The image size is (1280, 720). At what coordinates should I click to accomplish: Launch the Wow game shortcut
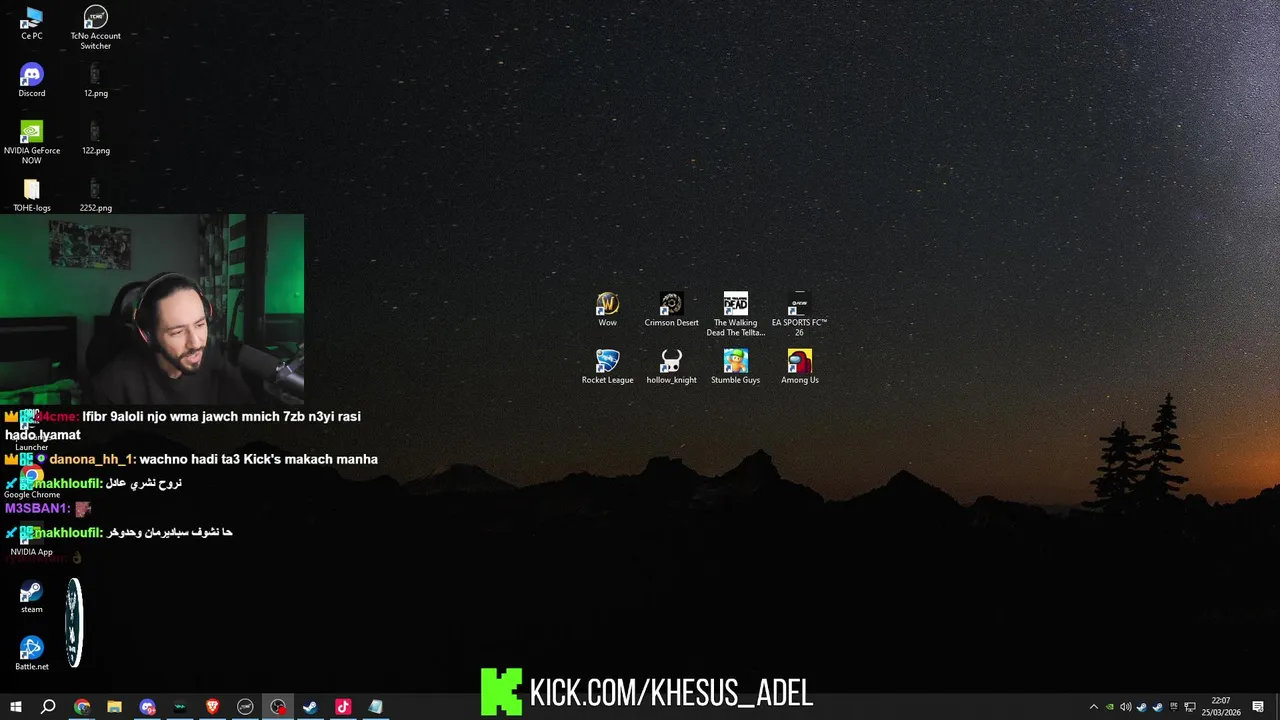(x=608, y=310)
